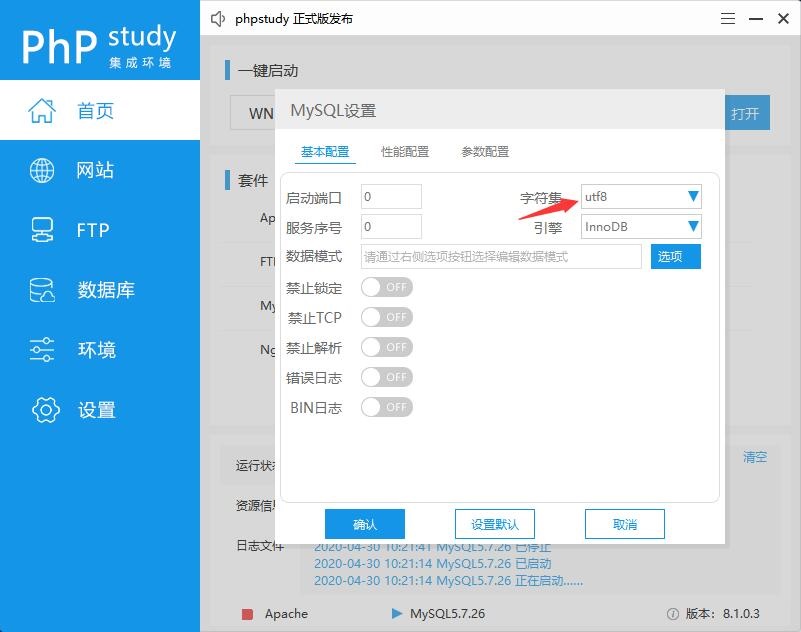Image resolution: width=801 pixels, height=632 pixels.
Task: Select the FTP sidebar icon
Action: (x=42, y=230)
